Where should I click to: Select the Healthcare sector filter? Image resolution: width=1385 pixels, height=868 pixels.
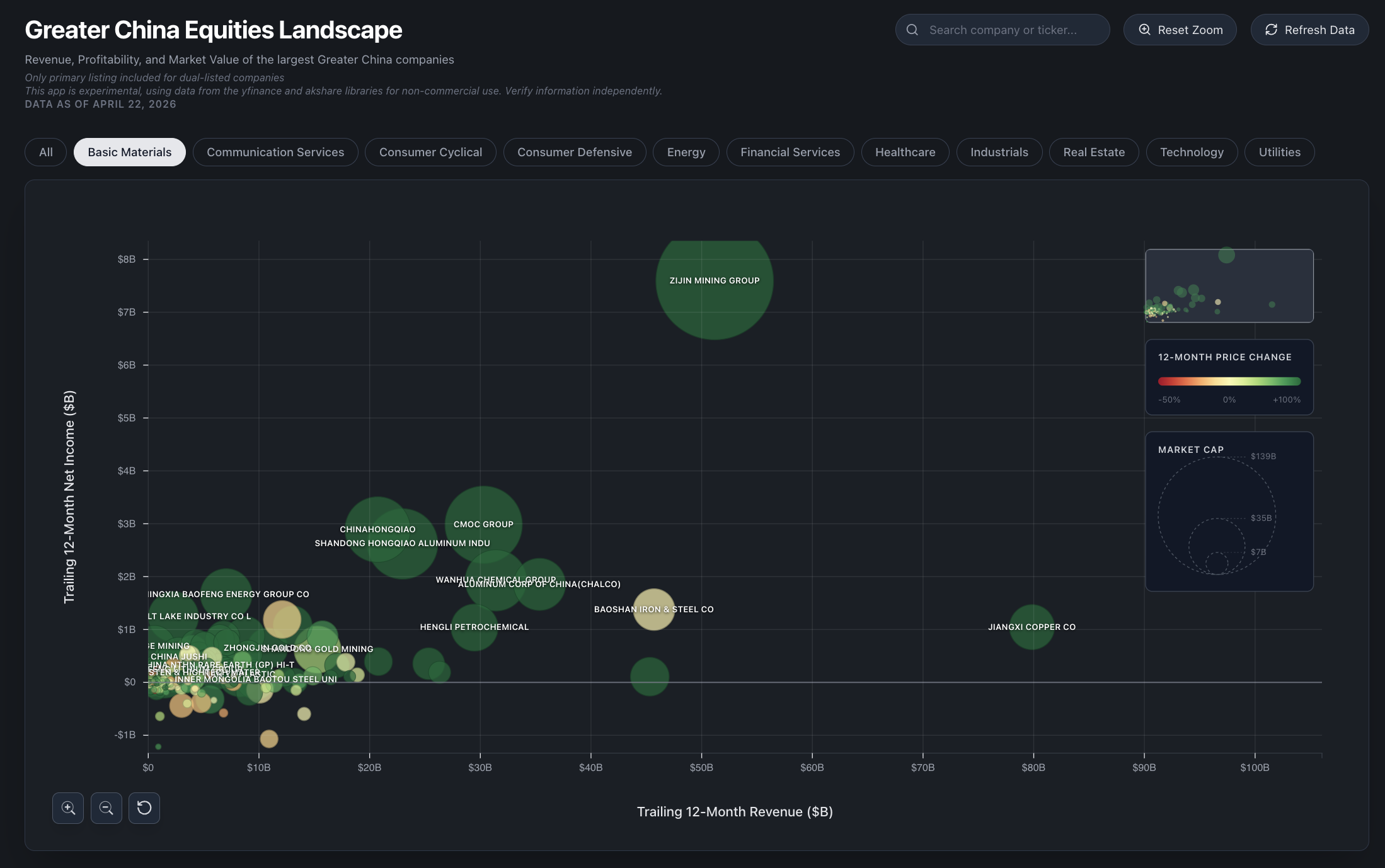[905, 152]
